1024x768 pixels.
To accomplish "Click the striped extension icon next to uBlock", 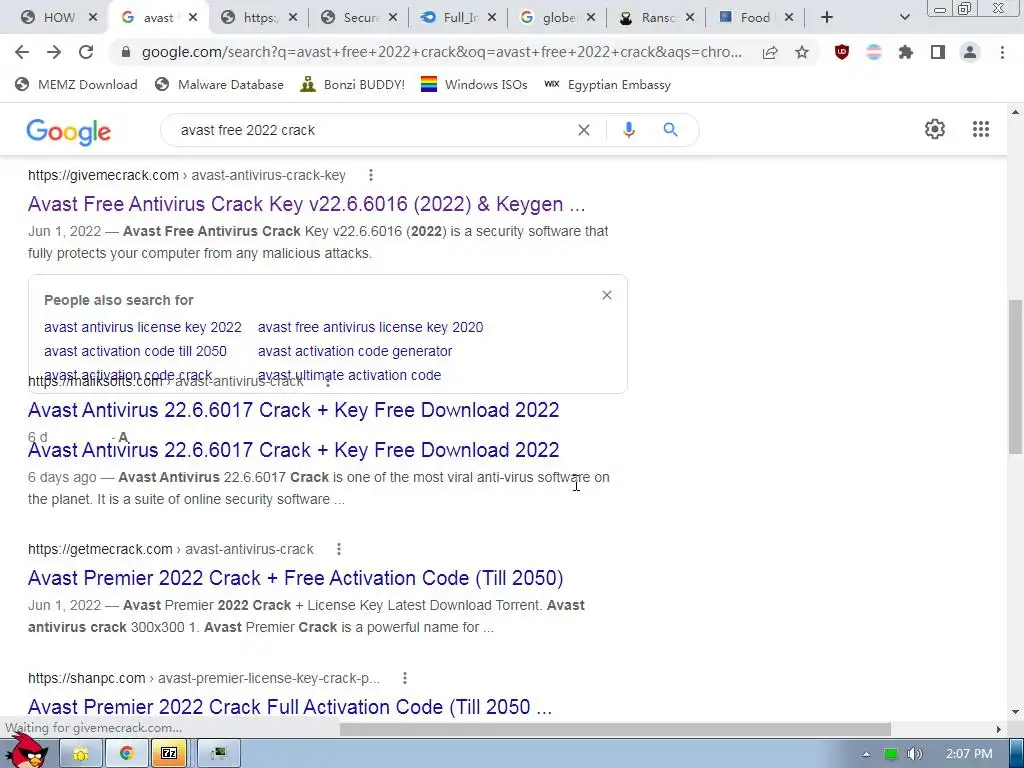I will pos(874,52).
